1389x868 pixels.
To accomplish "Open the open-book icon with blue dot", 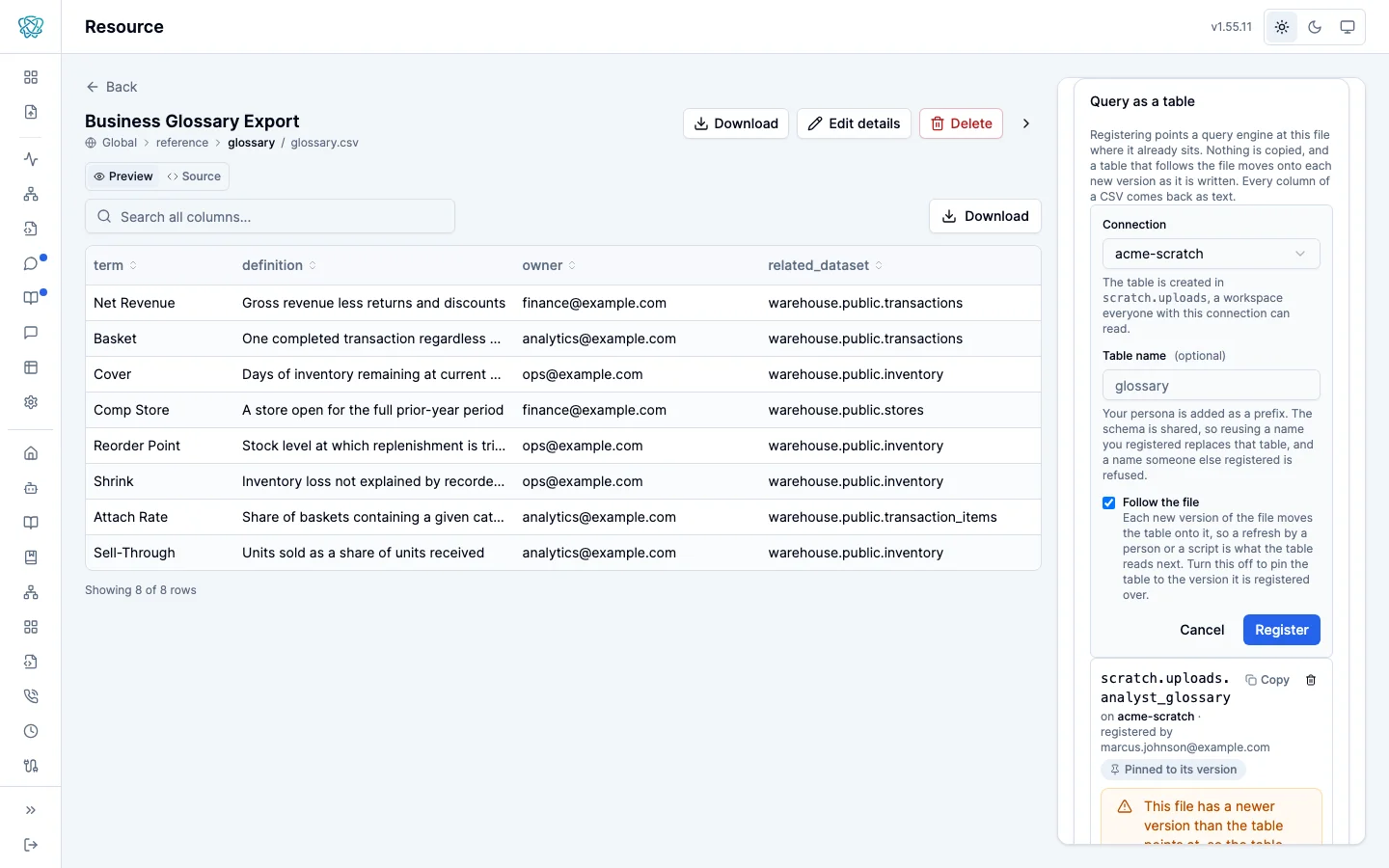I will pos(31,298).
